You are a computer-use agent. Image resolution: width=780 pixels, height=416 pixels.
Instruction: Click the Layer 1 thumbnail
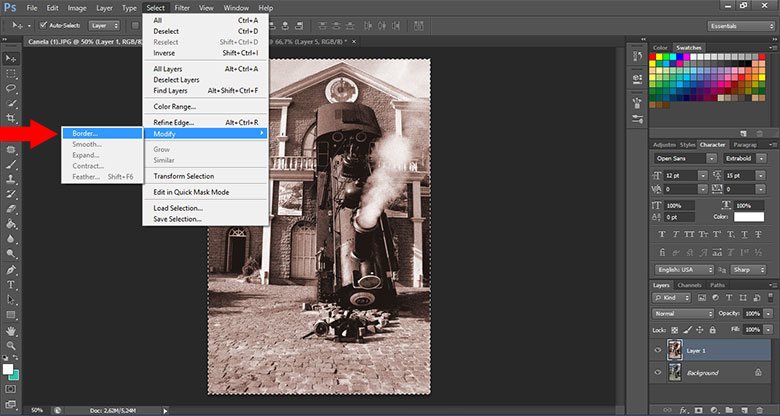673,350
